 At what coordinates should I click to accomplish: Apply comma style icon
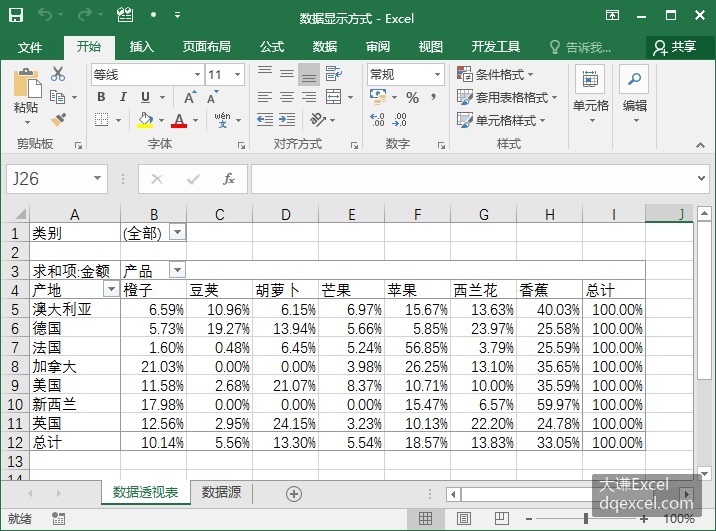pyautogui.click(x=433, y=97)
